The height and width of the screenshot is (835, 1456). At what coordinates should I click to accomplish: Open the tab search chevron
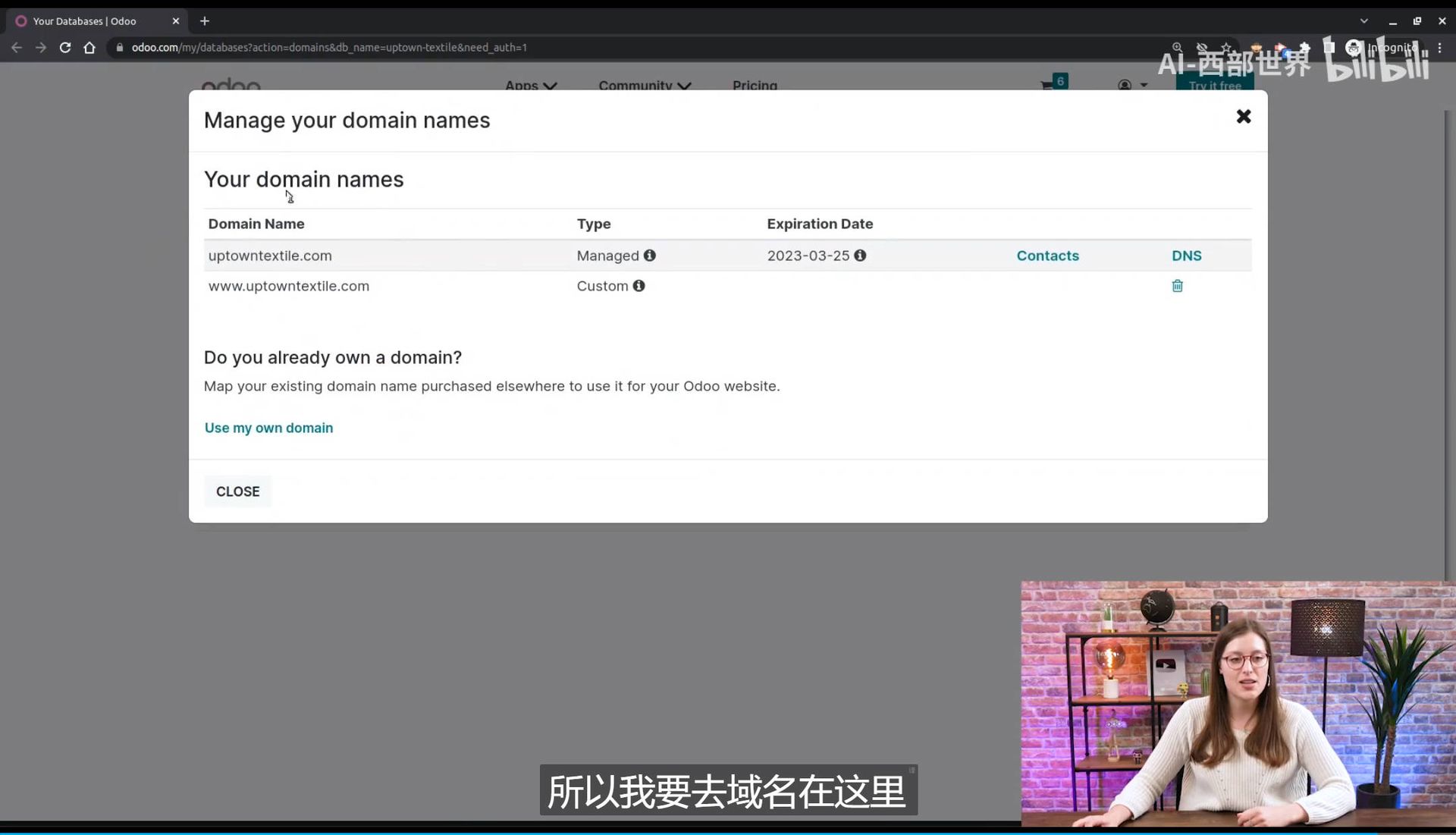1363,21
